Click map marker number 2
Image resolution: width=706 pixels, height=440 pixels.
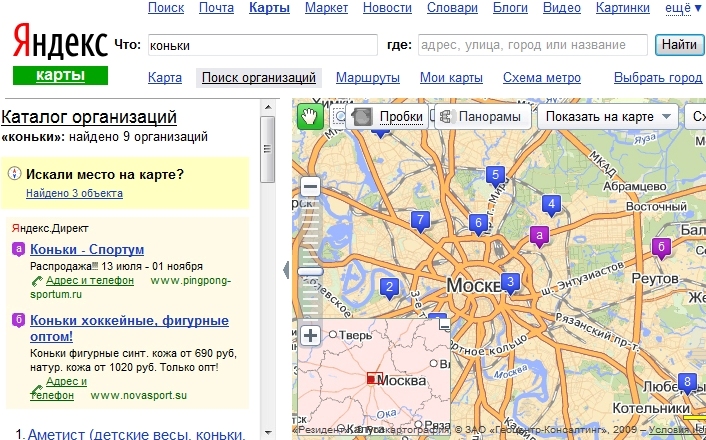tap(389, 288)
